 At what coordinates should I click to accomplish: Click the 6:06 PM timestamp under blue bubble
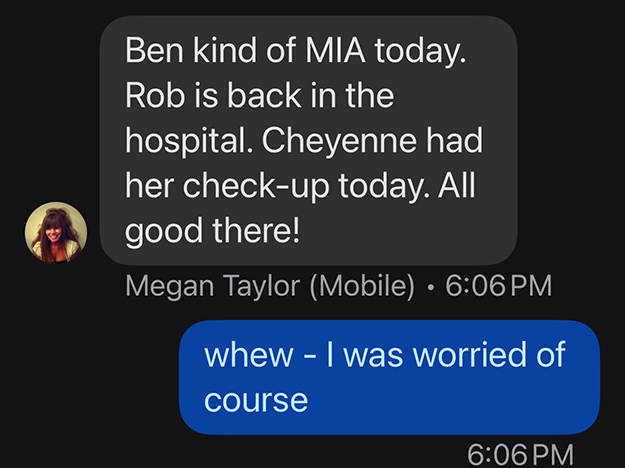522,453
